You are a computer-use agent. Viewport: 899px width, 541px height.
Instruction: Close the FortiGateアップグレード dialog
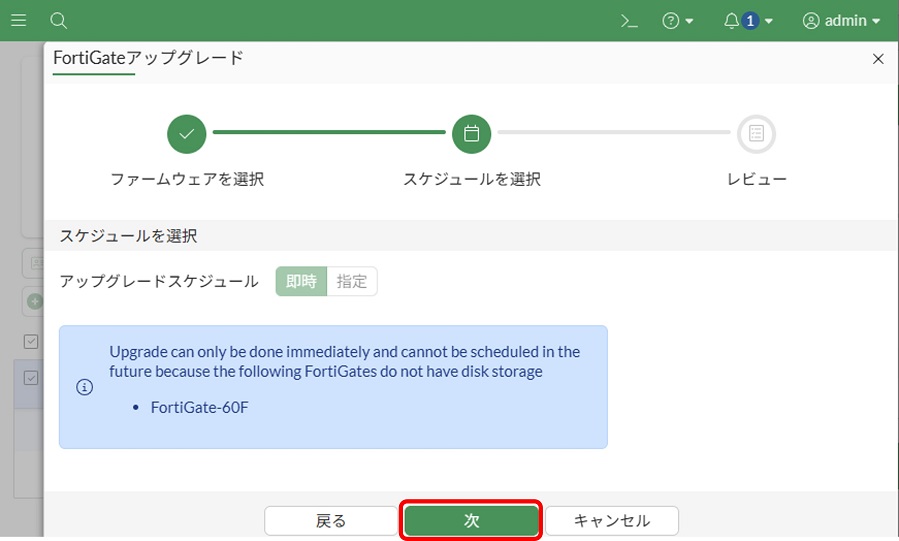point(878,59)
